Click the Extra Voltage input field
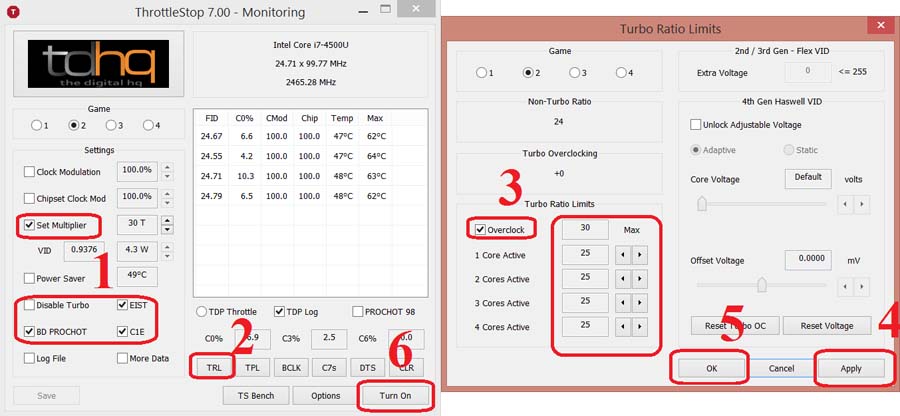This screenshot has height=416, width=900. point(808,72)
